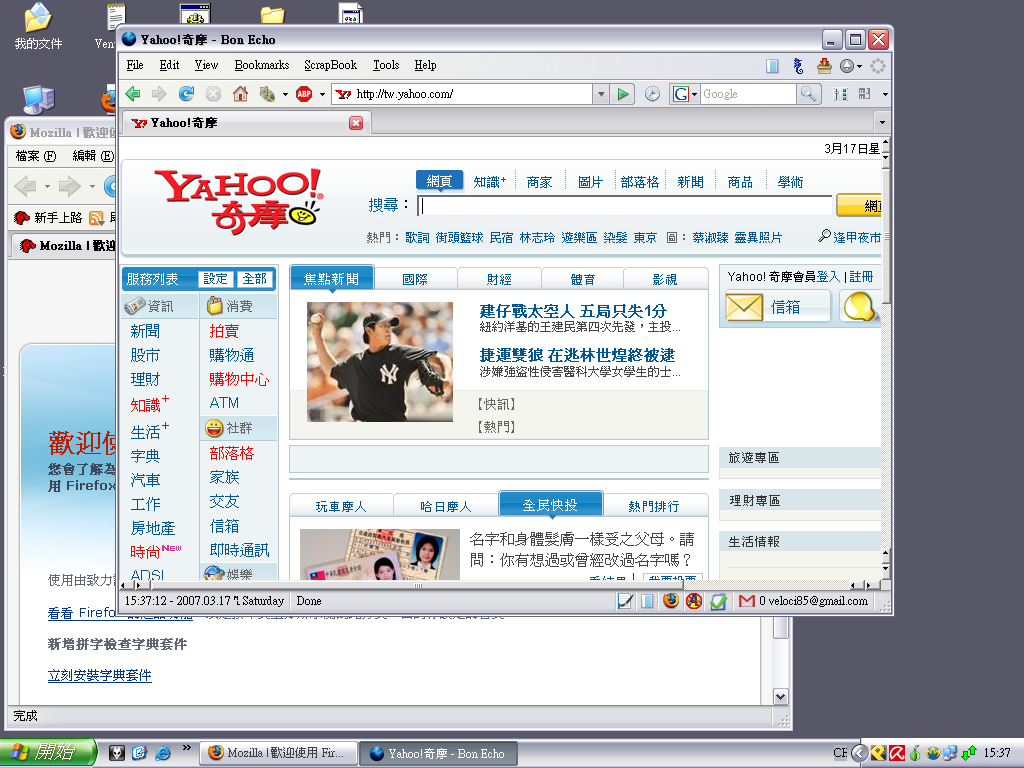Click the Google search magnifier icon

(x=809, y=94)
